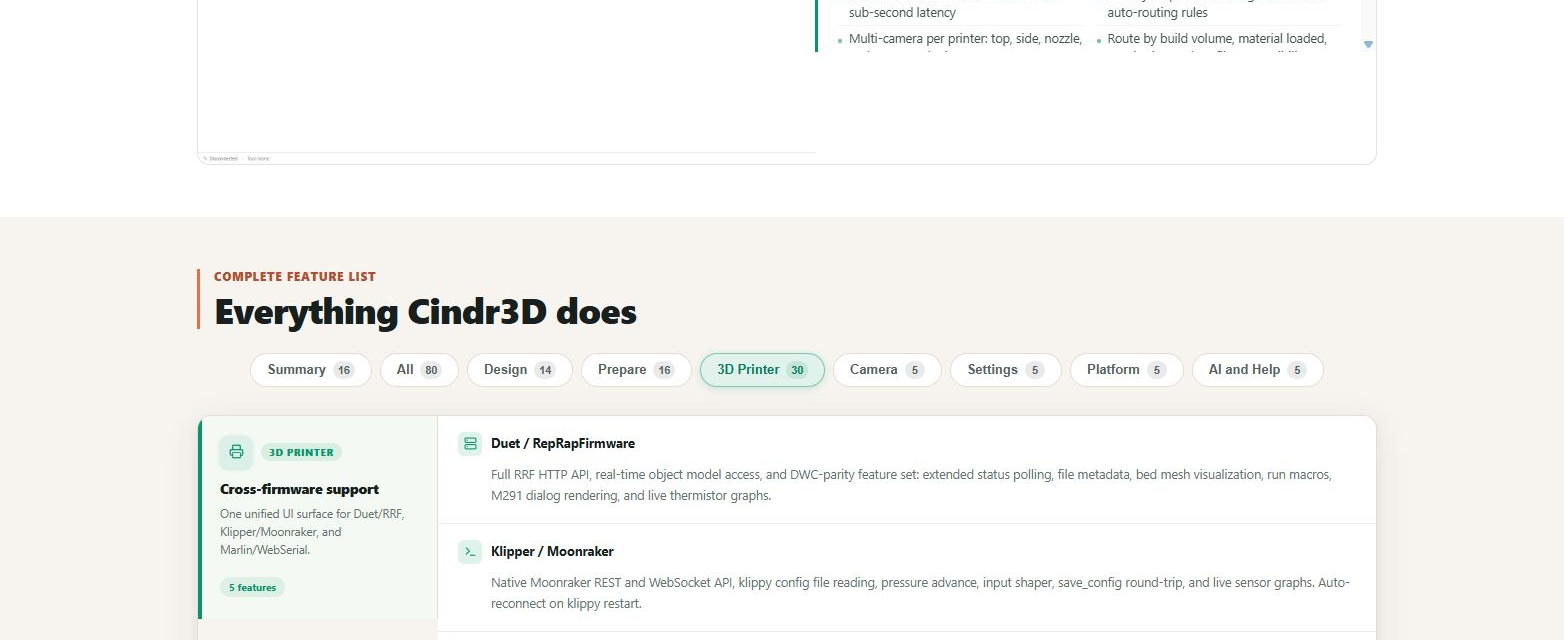
Task: Select the Summary filter tab
Action: coord(311,370)
